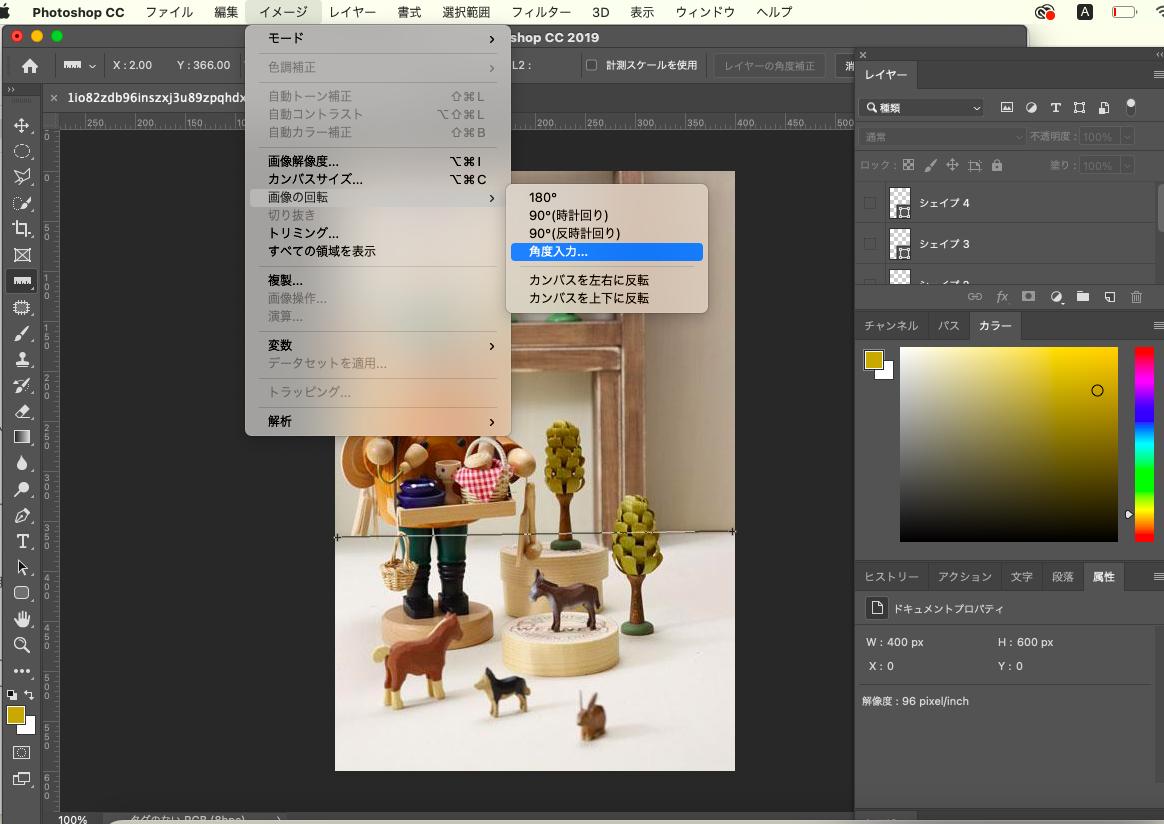The image size is (1164, 824).
Task: Toggle the layer filter on/off switch
Action: pyautogui.click(x=1130, y=108)
